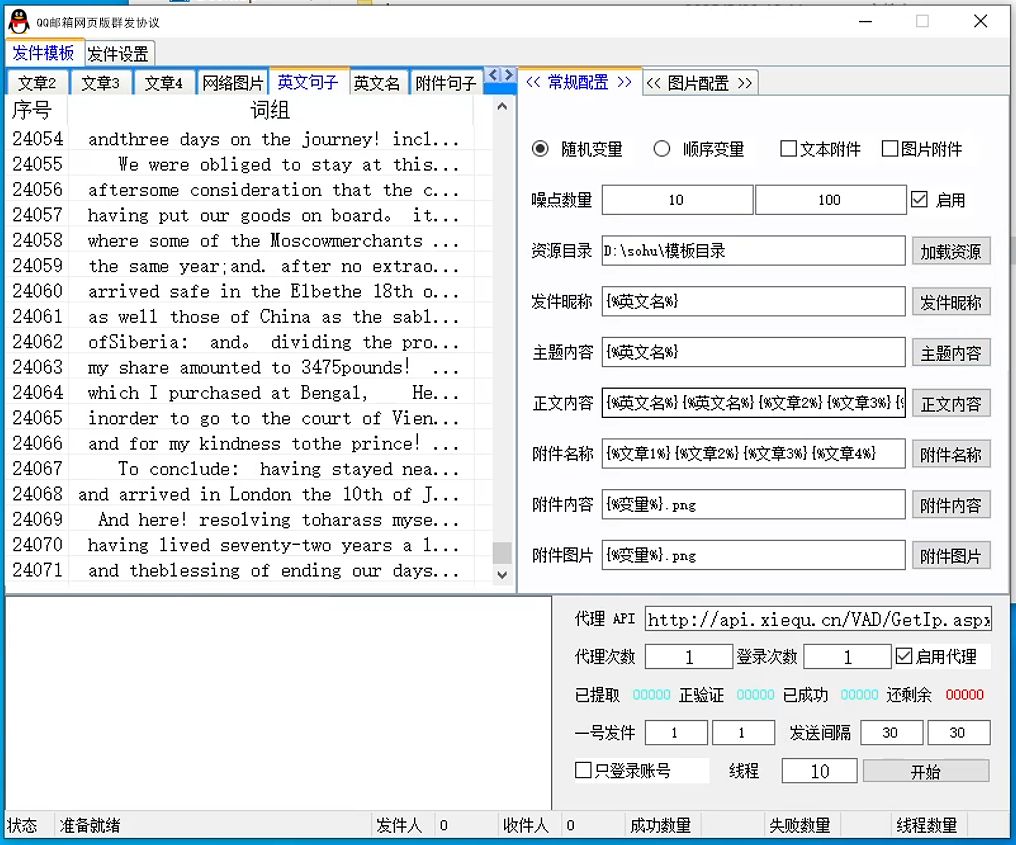This screenshot has height=845, width=1016.
Task: Click the phrase list scroll-down arrow
Action: [x=503, y=575]
